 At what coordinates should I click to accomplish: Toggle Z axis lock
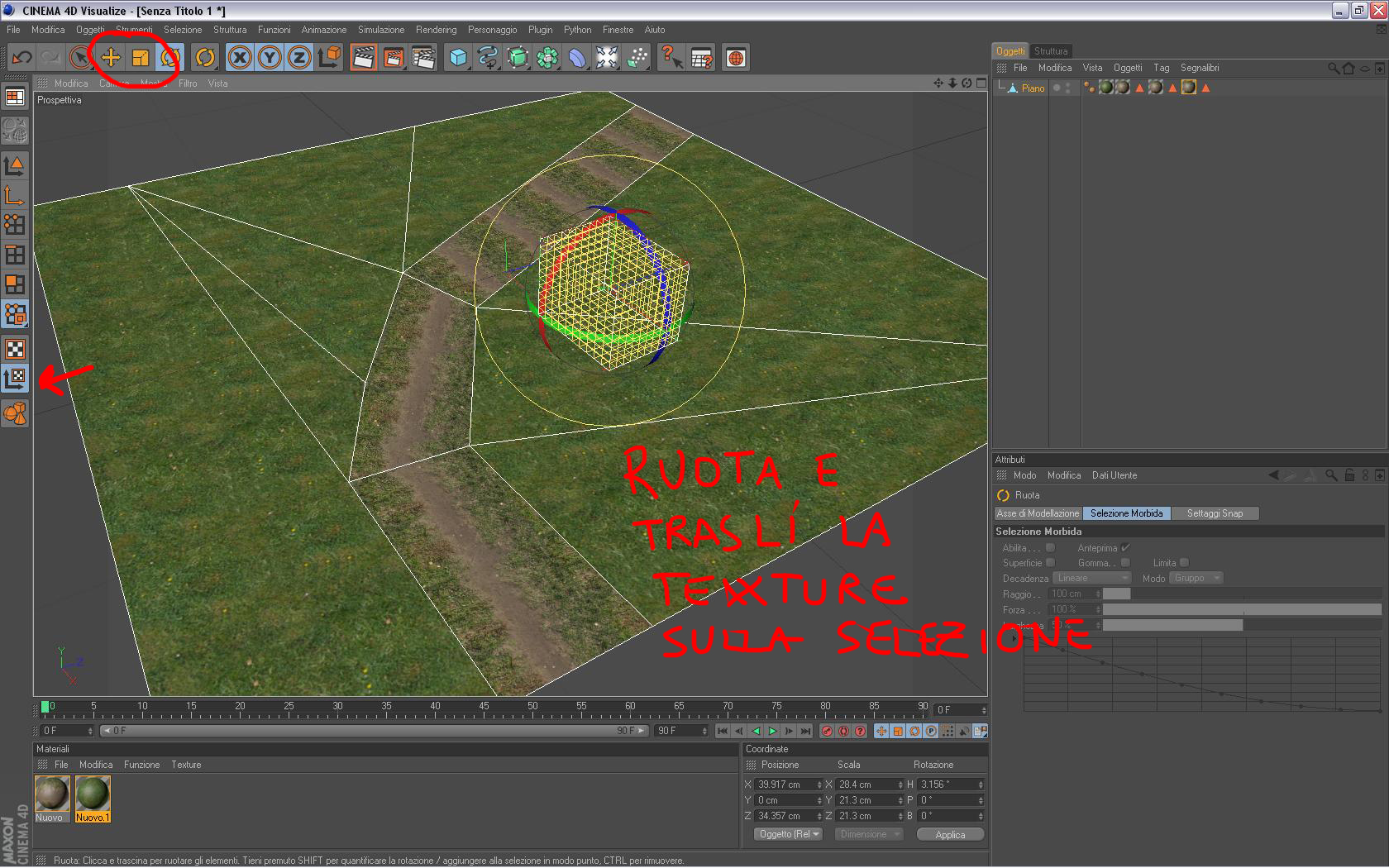tap(299, 58)
